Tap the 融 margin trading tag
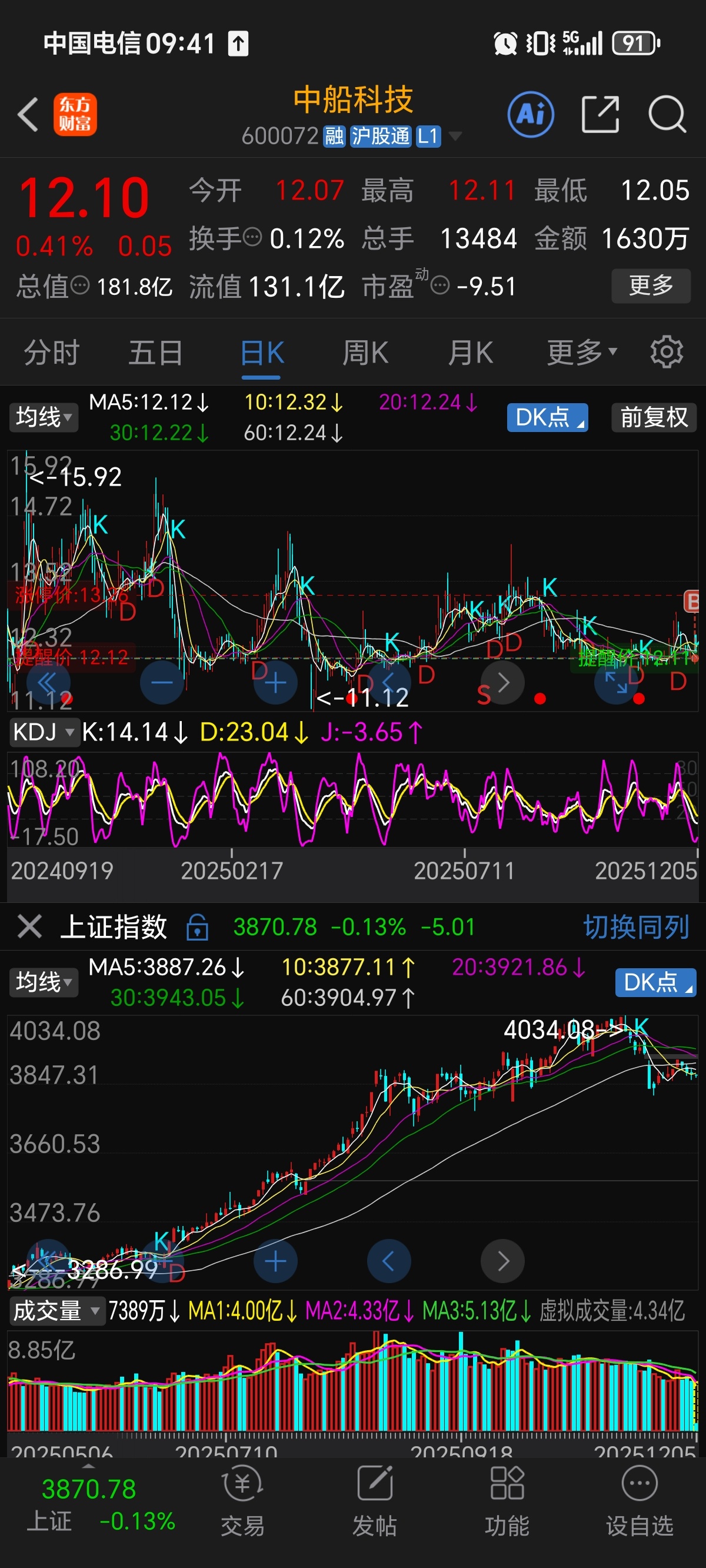This screenshot has width=706, height=1568. click(x=334, y=137)
